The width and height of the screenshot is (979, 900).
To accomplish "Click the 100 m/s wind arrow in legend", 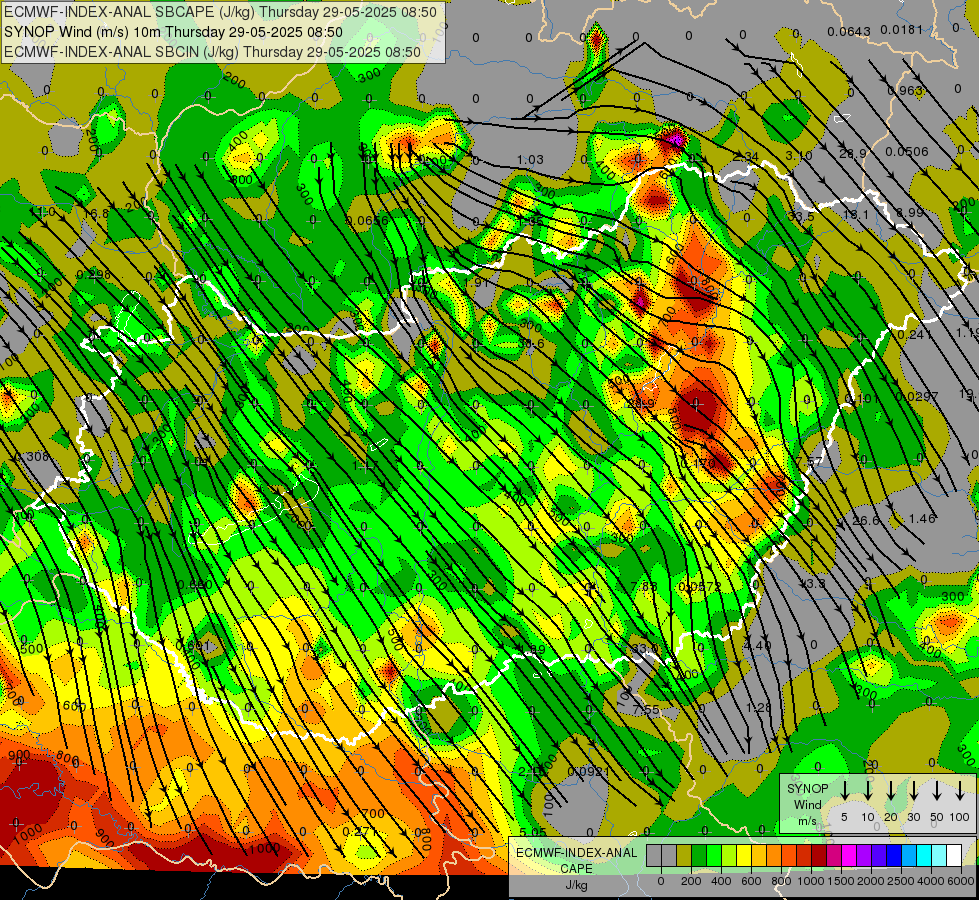I will point(960,790).
